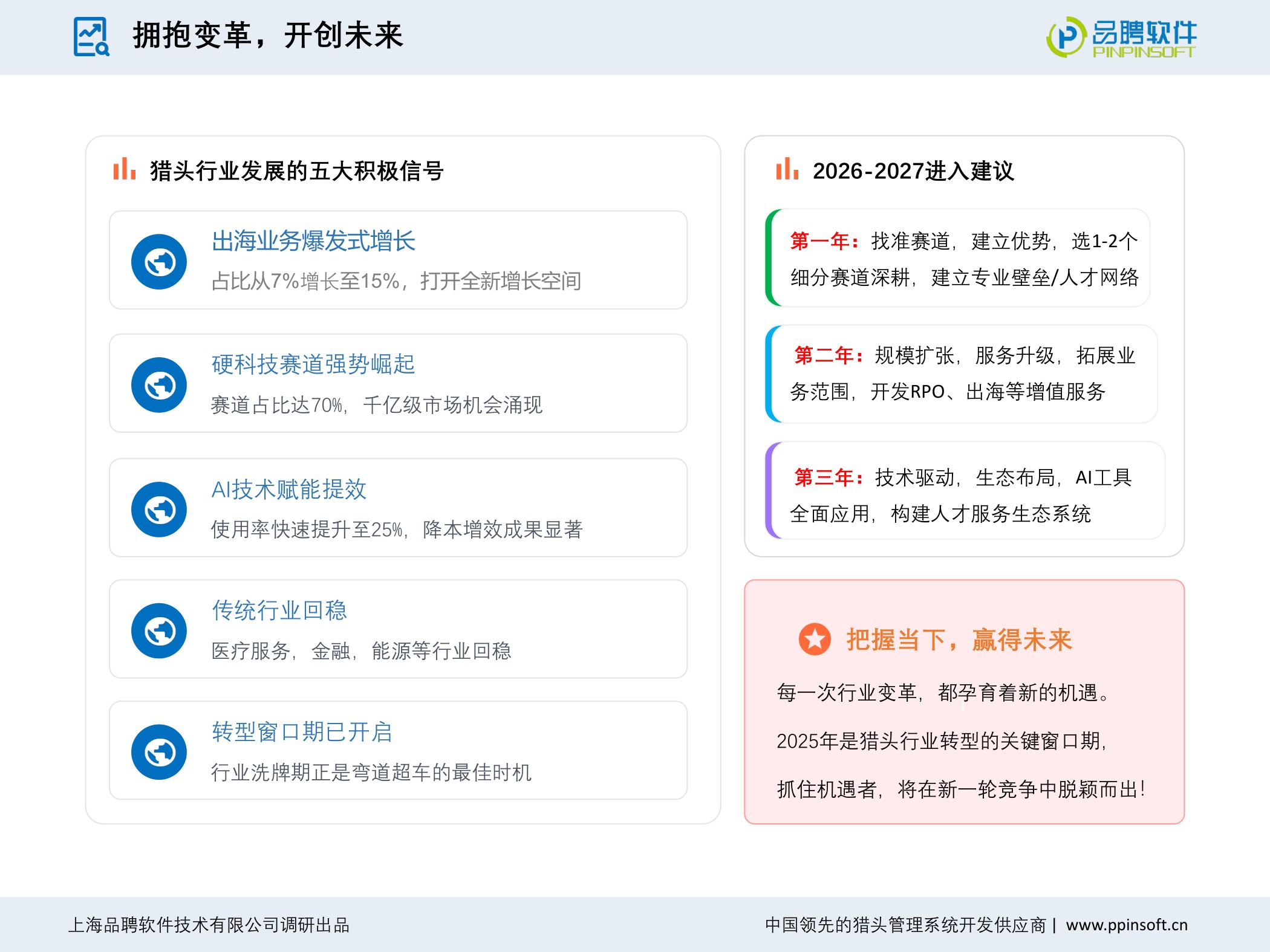Click the red 第一年 label
The image size is (1270, 952).
(x=825, y=241)
